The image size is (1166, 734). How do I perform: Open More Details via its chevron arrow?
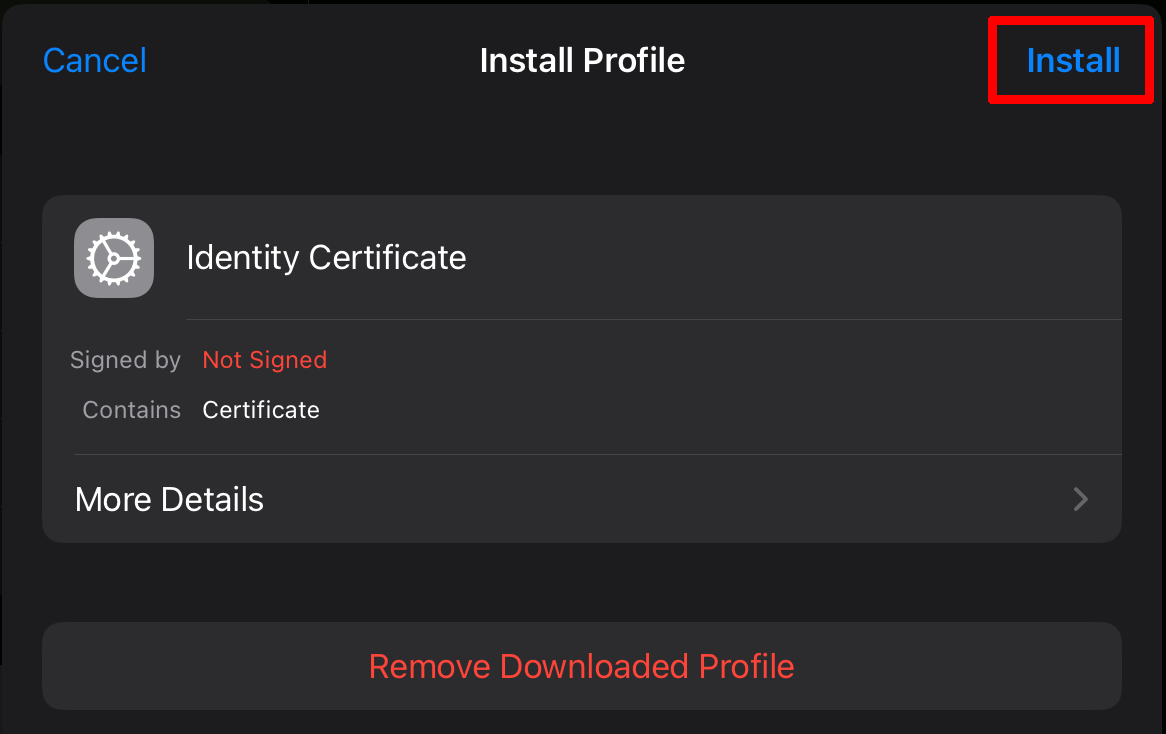pos(1080,499)
